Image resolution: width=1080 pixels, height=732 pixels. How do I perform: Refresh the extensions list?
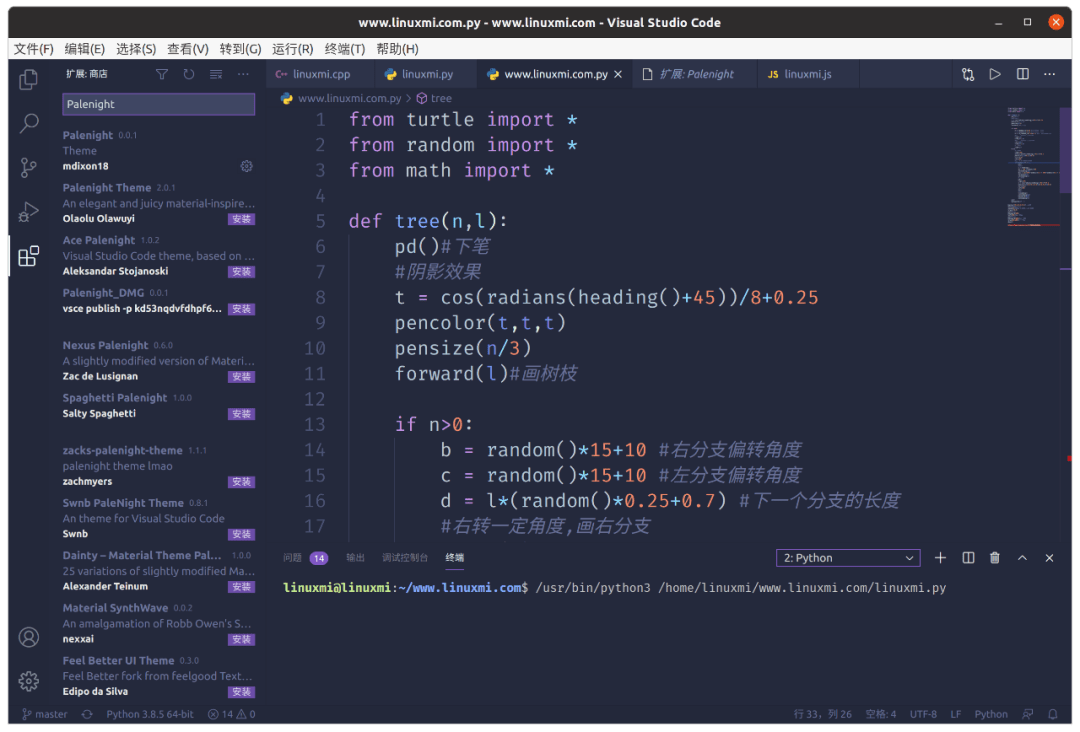(x=189, y=74)
